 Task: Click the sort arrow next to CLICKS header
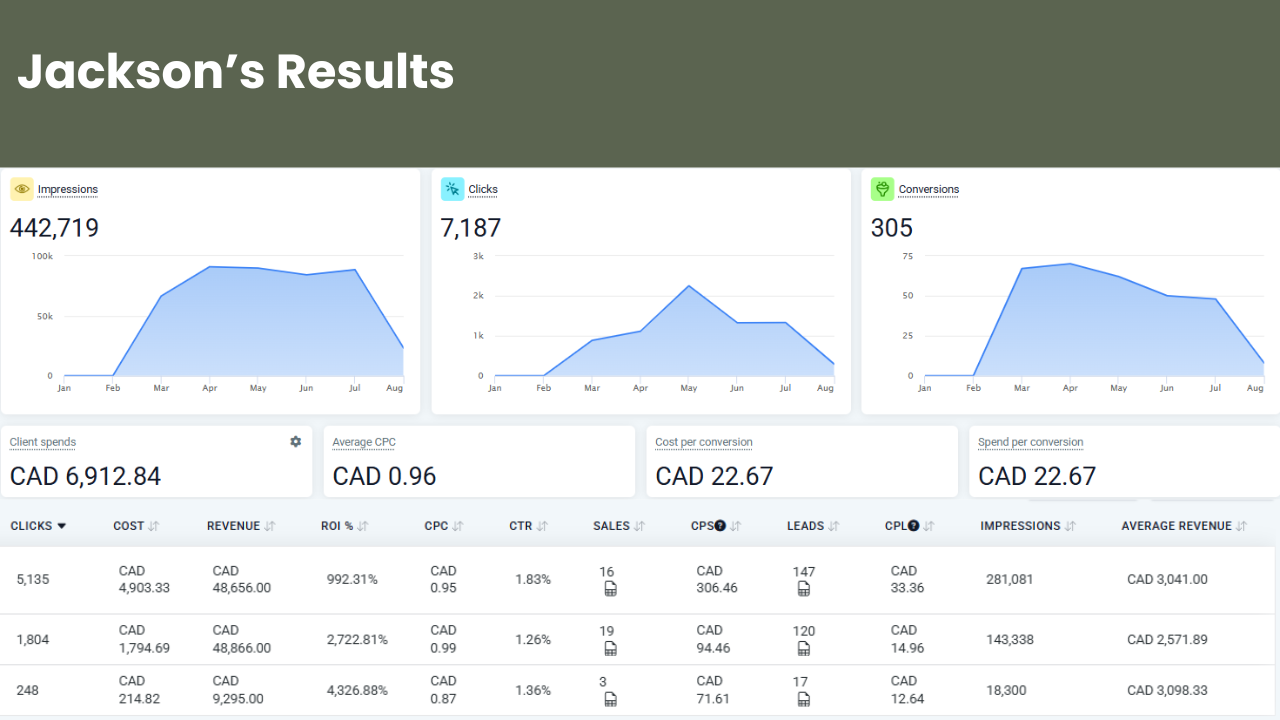point(62,526)
